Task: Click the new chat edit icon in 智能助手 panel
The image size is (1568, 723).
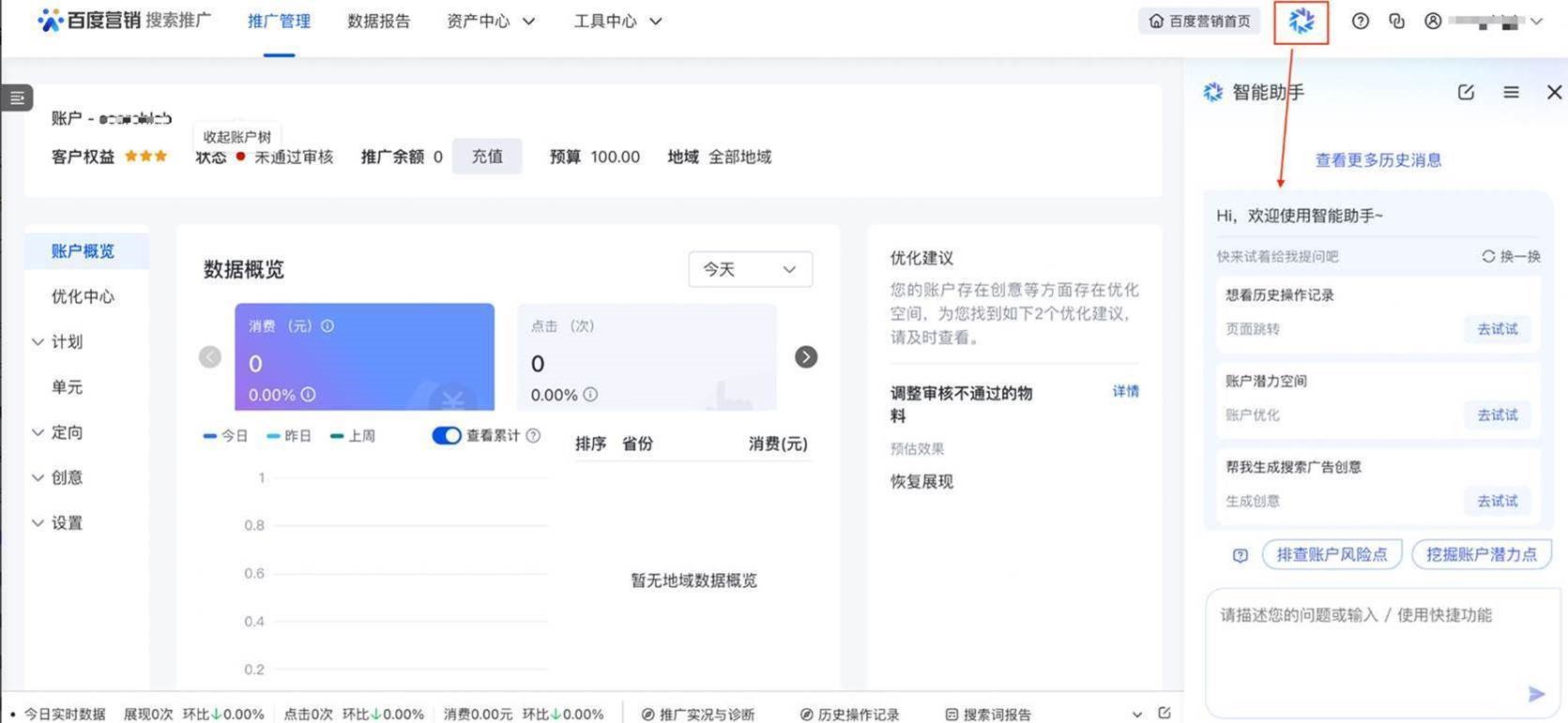Action: pyautogui.click(x=1466, y=92)
